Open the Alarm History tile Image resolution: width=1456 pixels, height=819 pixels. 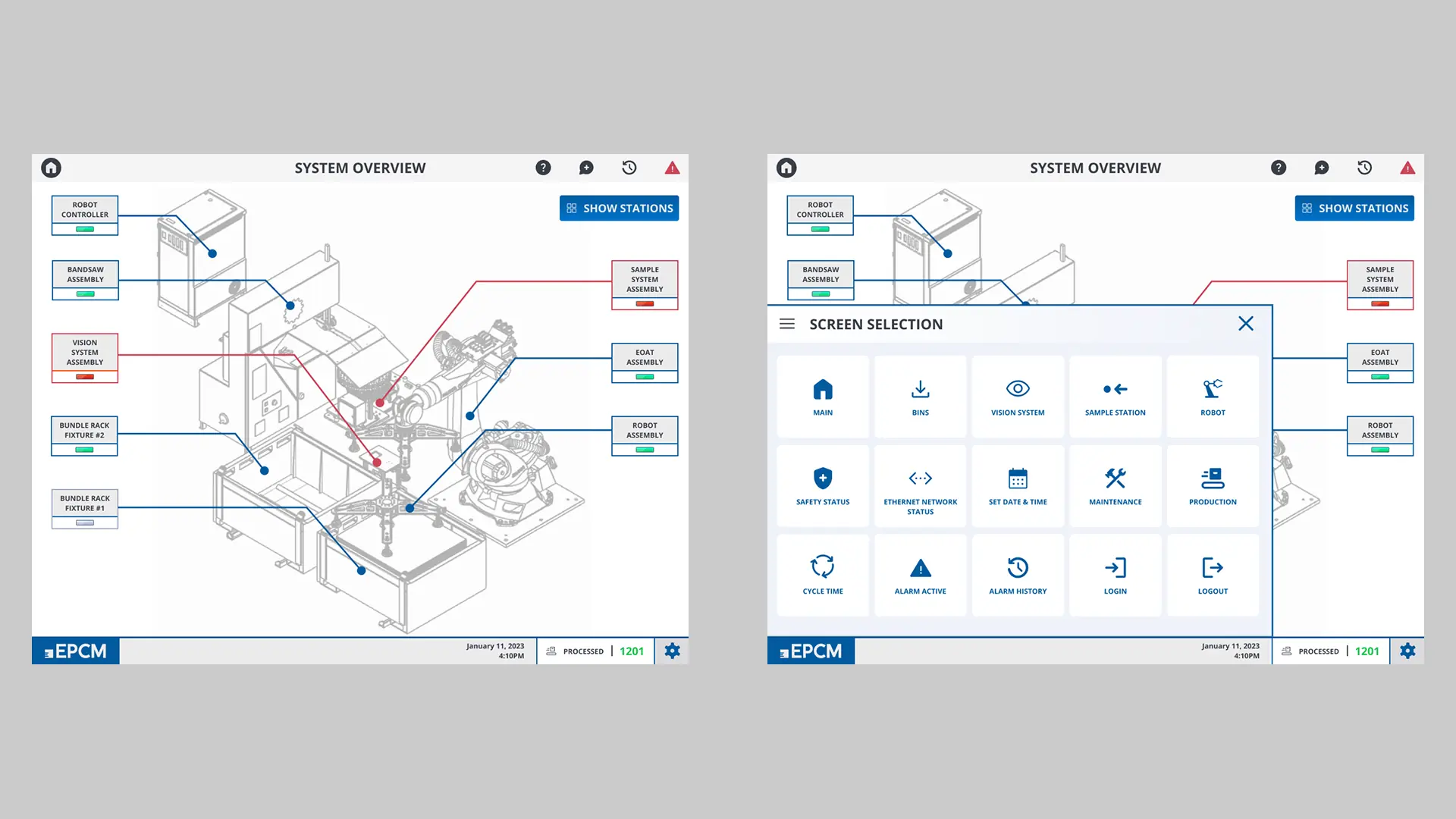[x=1018, y=575]
